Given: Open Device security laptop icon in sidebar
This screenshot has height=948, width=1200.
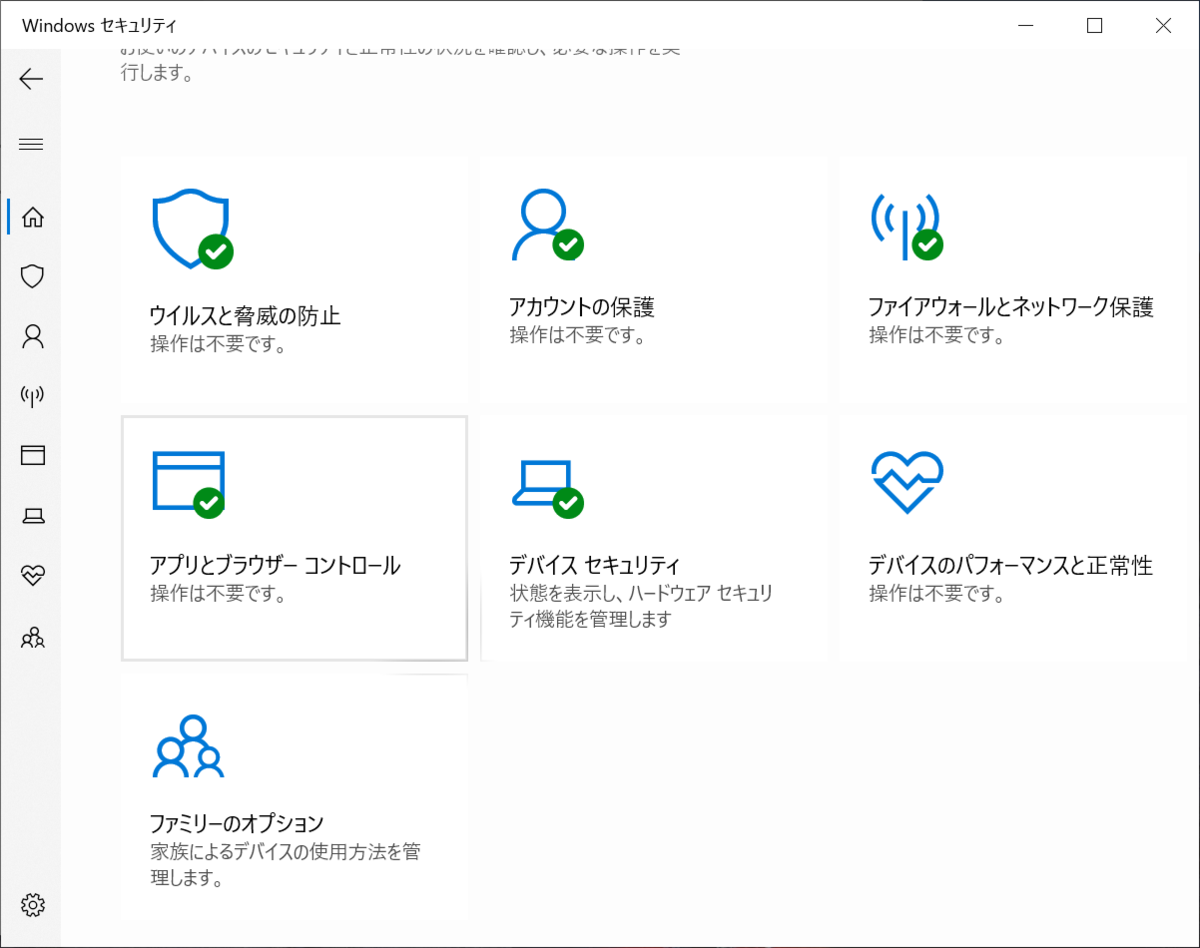Looking at the screenshot, I should point(32,516).
